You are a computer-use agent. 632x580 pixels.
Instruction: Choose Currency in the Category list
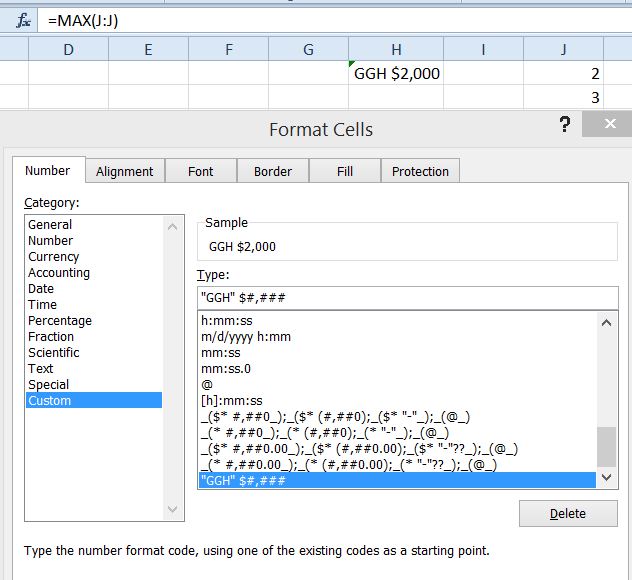[x=54, y=257]
